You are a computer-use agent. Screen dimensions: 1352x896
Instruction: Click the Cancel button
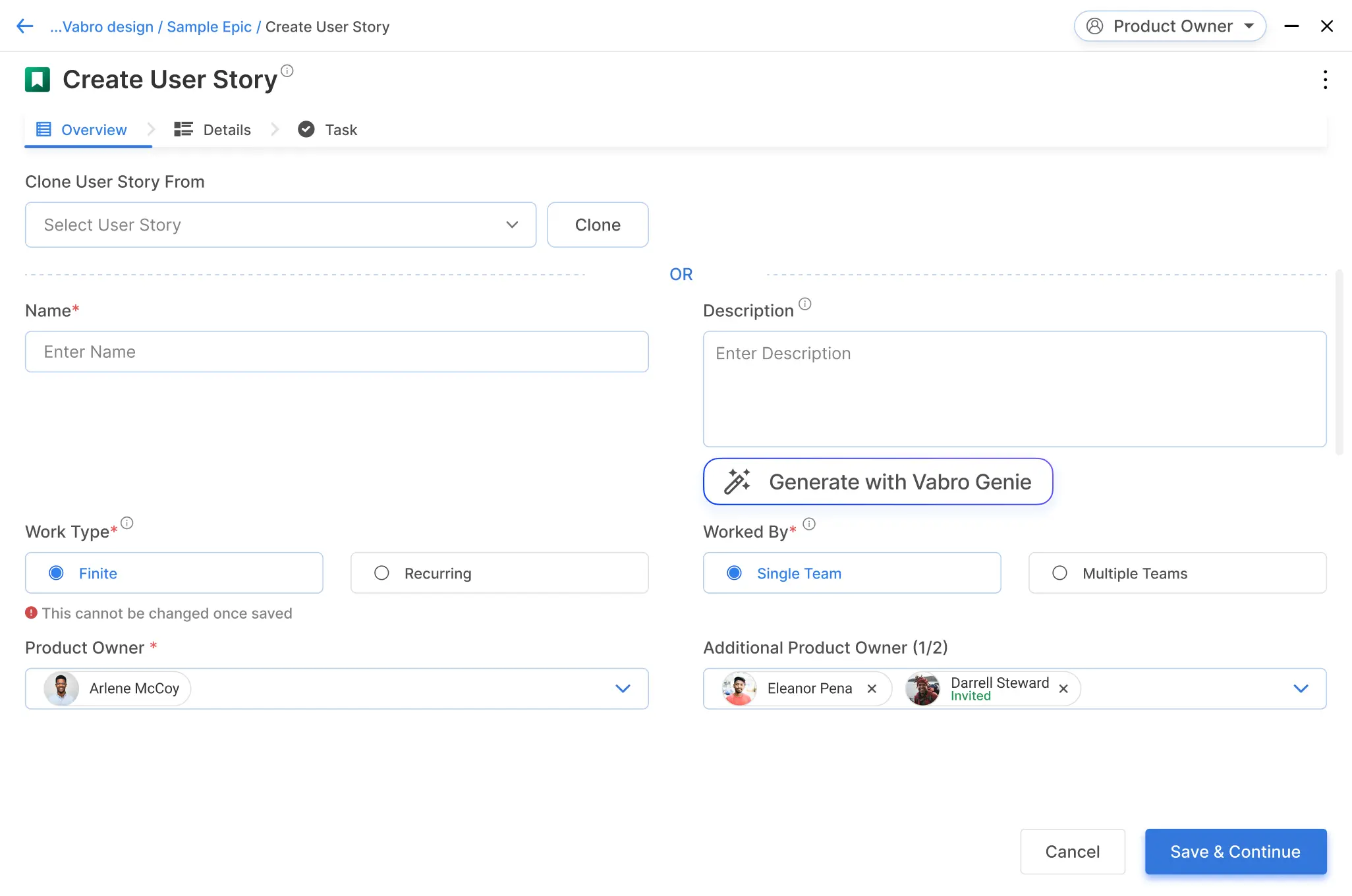(1073, 852)
